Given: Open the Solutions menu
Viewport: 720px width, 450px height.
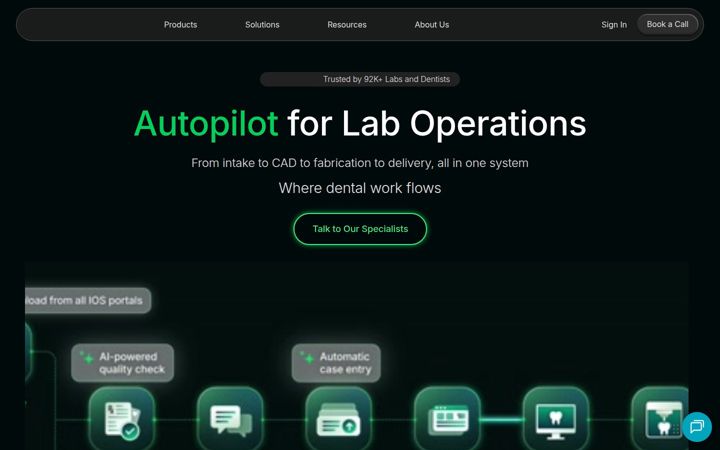Looking at the screenshot, I should coord(262,25).
